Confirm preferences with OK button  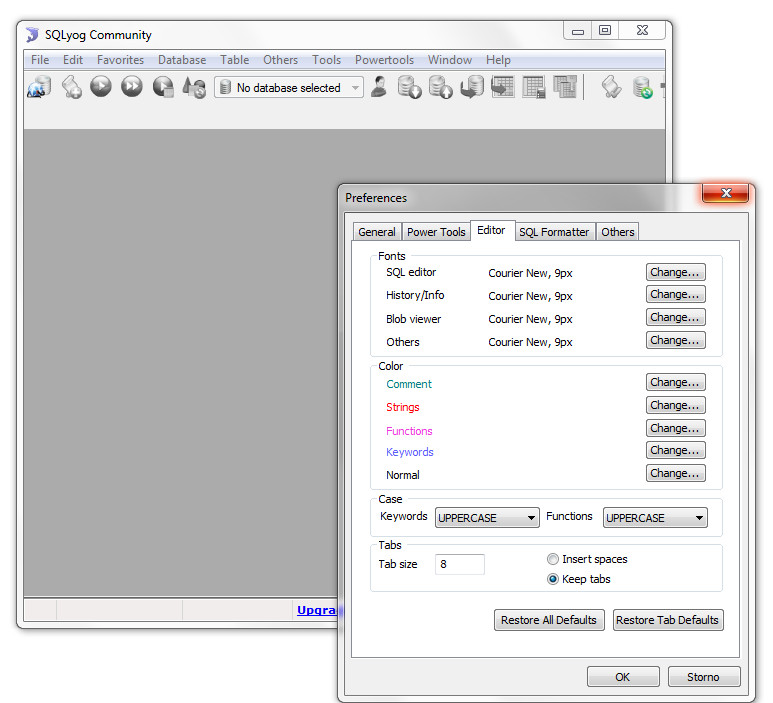point(623,677)
